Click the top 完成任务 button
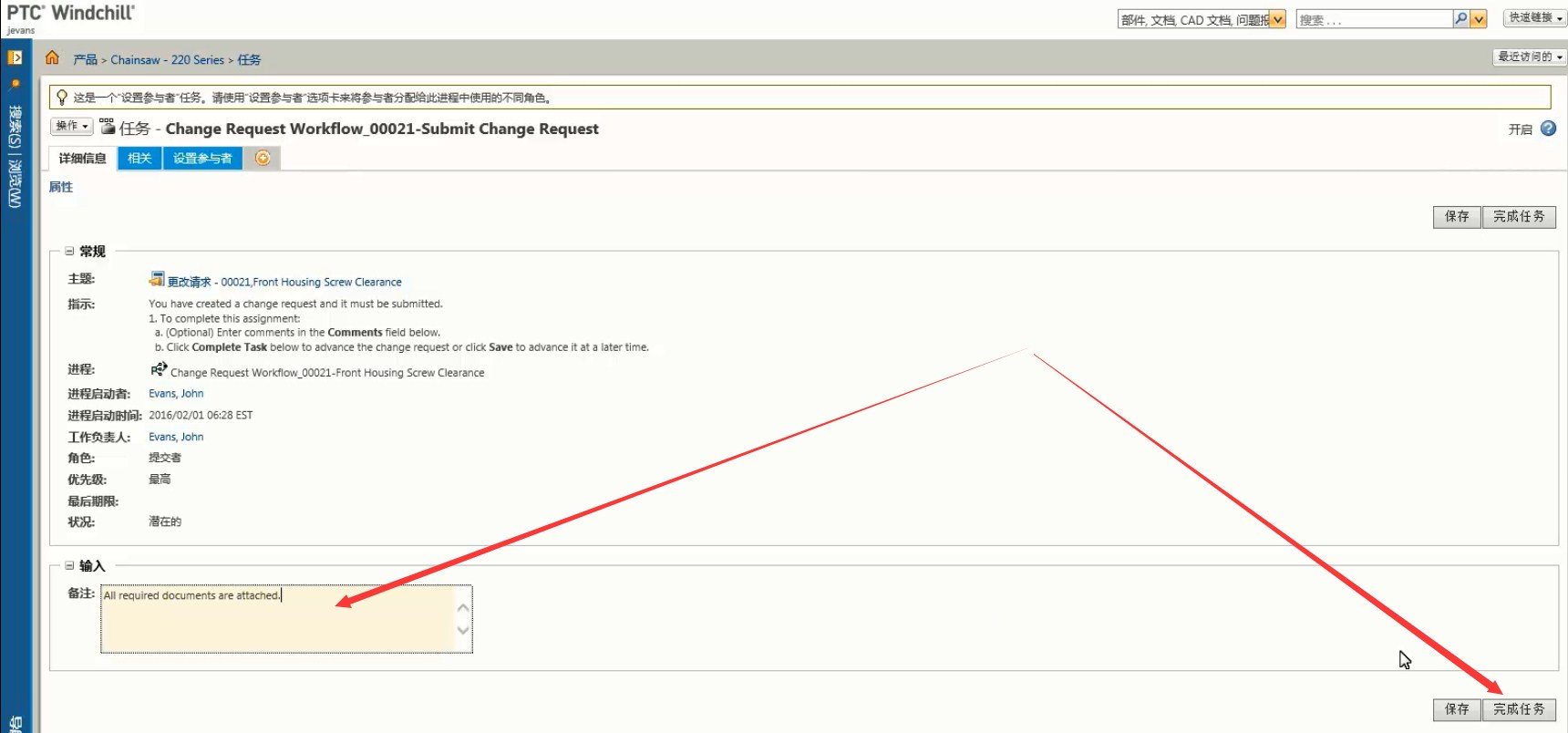Image resolution: width=1568 pixels, height=733 pixels. point(1519,217)
